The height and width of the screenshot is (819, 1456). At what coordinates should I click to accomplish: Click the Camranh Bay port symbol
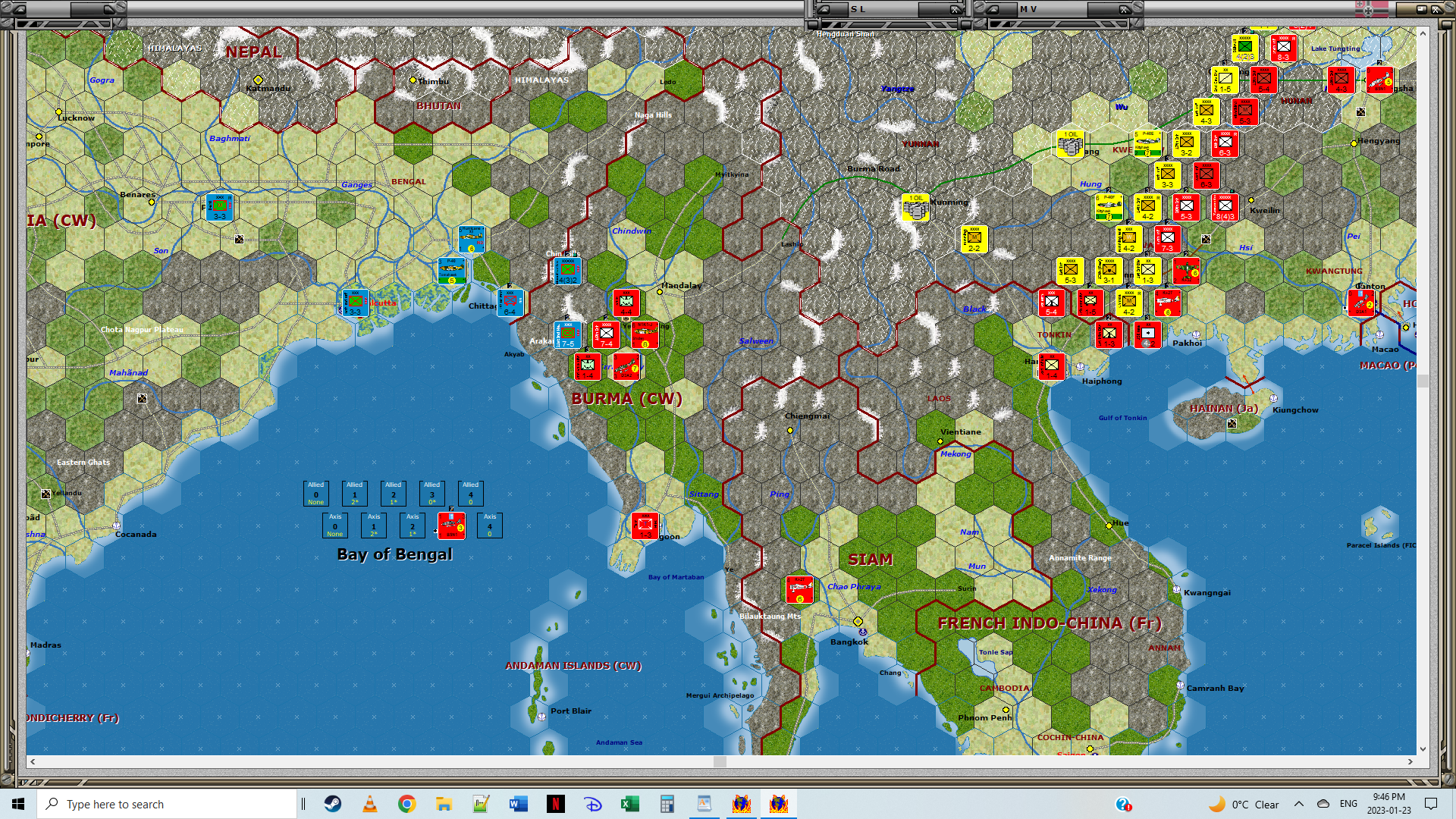pos(1180,685)
